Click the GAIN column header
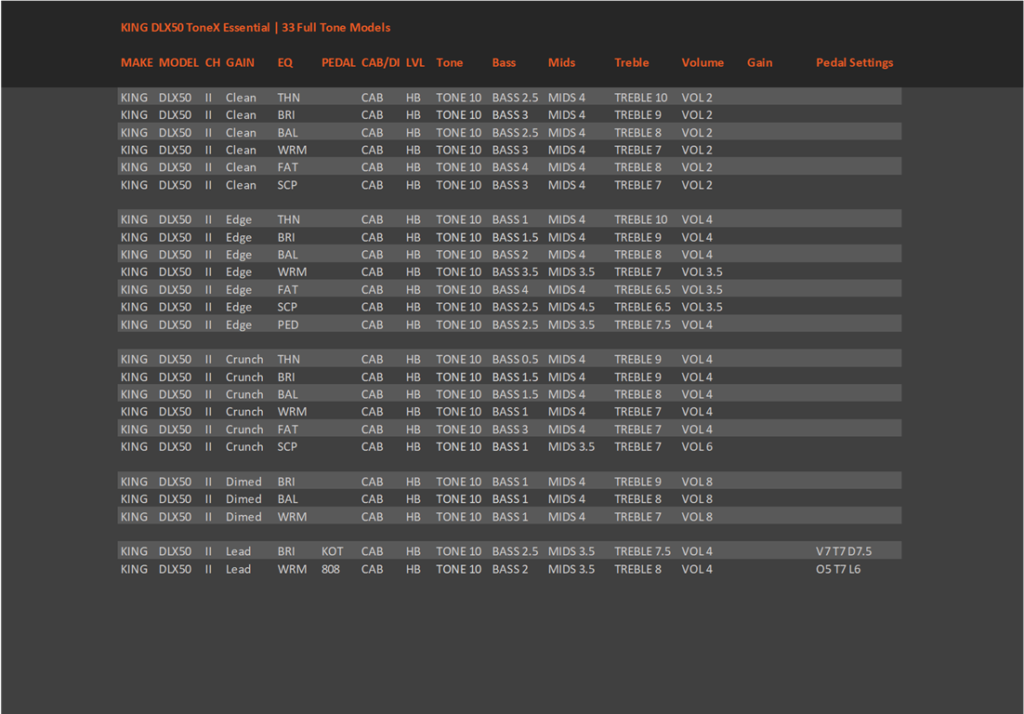Image resolution: width=1024 pixels, height=714 pixels. [x=240, y=63]
